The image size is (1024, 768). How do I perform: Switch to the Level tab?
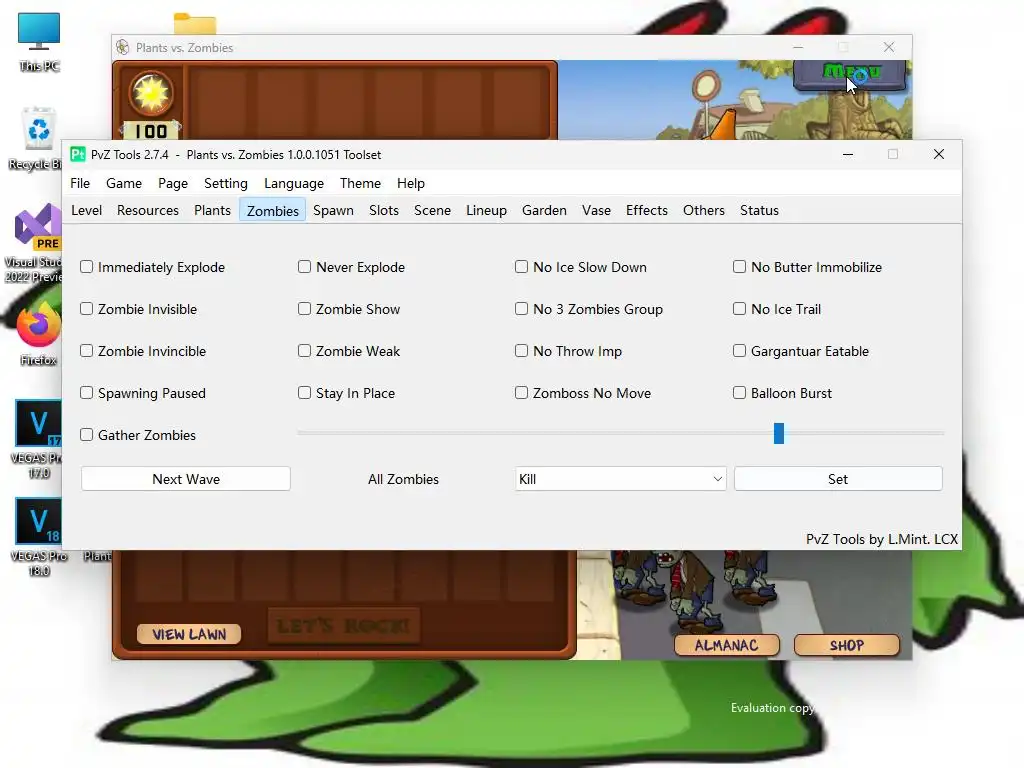coord(86,210)
